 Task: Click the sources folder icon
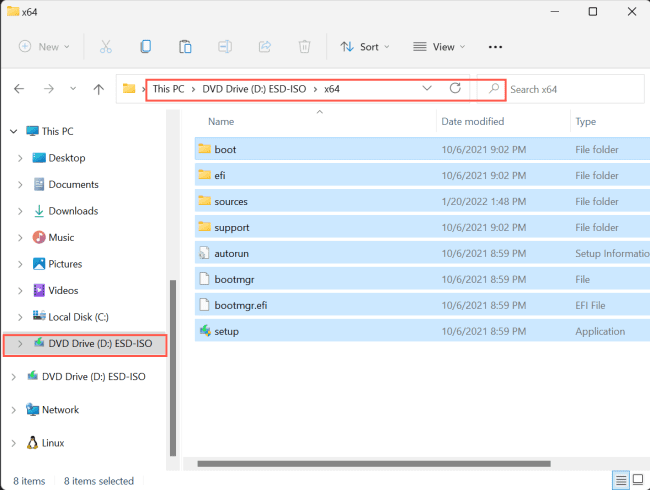204,201
